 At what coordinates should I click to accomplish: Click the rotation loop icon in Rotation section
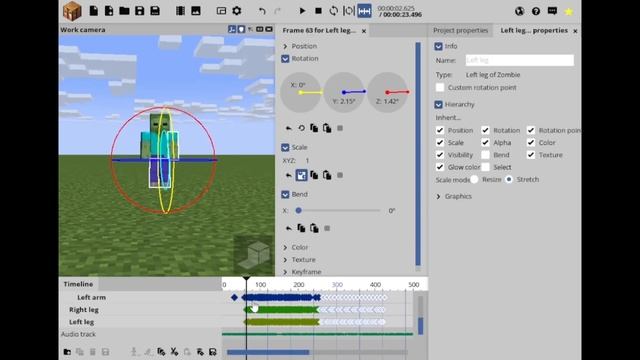[x=301, y=128]
